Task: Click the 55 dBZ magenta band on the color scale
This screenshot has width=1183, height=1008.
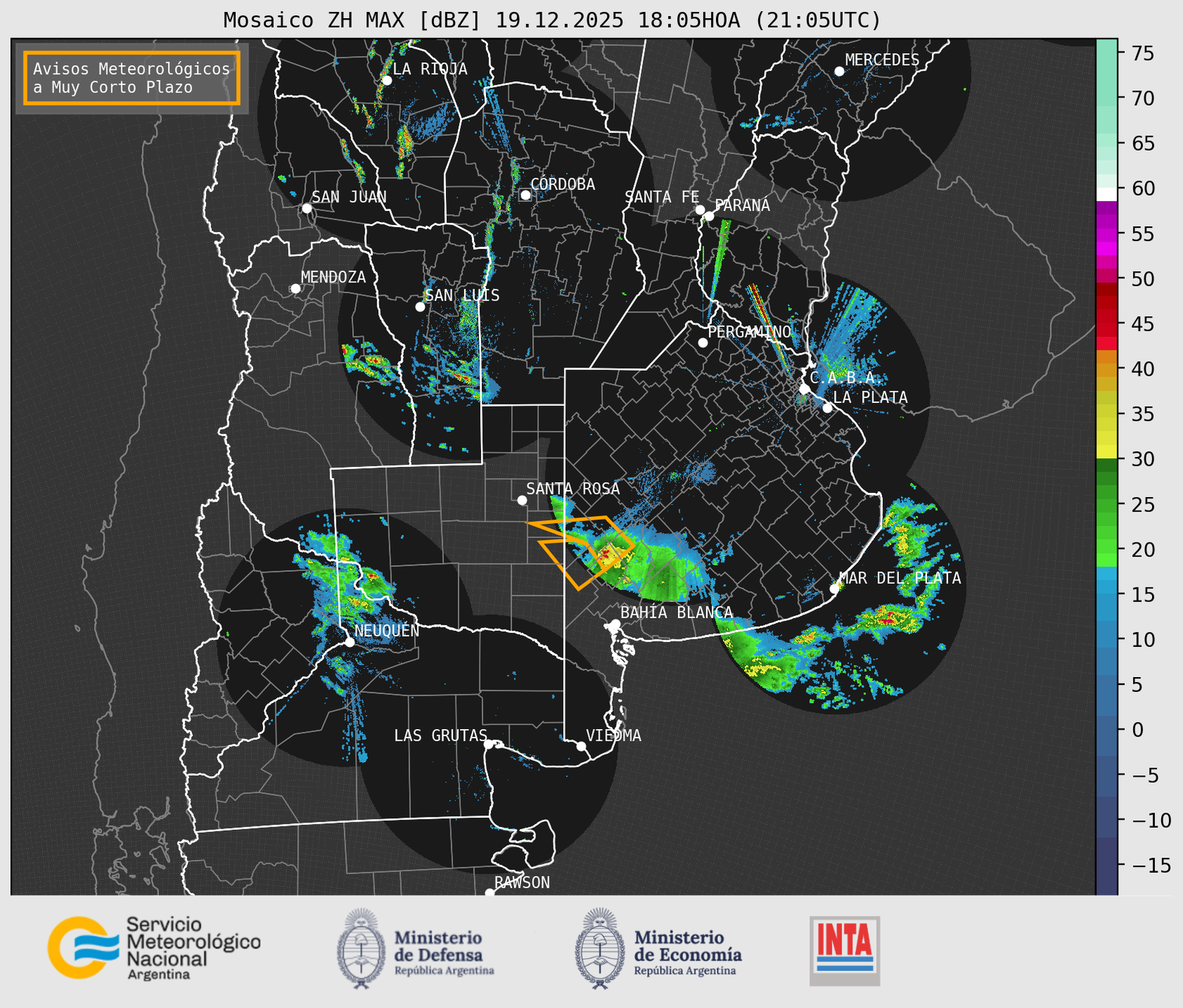Action: click(x=1107, y=233)
